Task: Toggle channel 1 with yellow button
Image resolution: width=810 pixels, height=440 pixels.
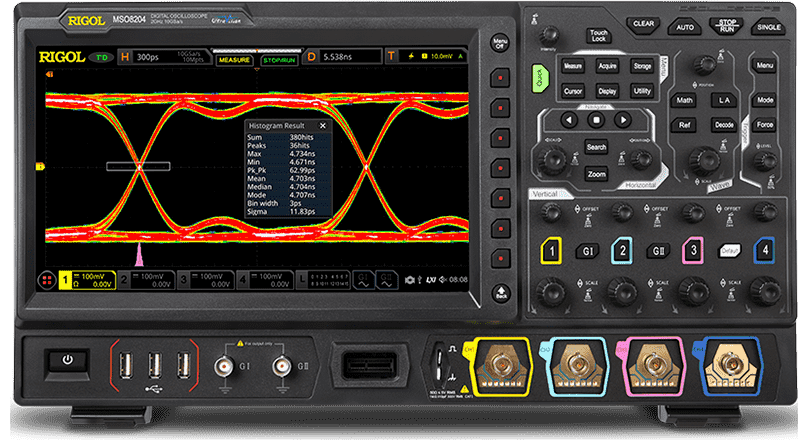Action: (x=547, y=250)
